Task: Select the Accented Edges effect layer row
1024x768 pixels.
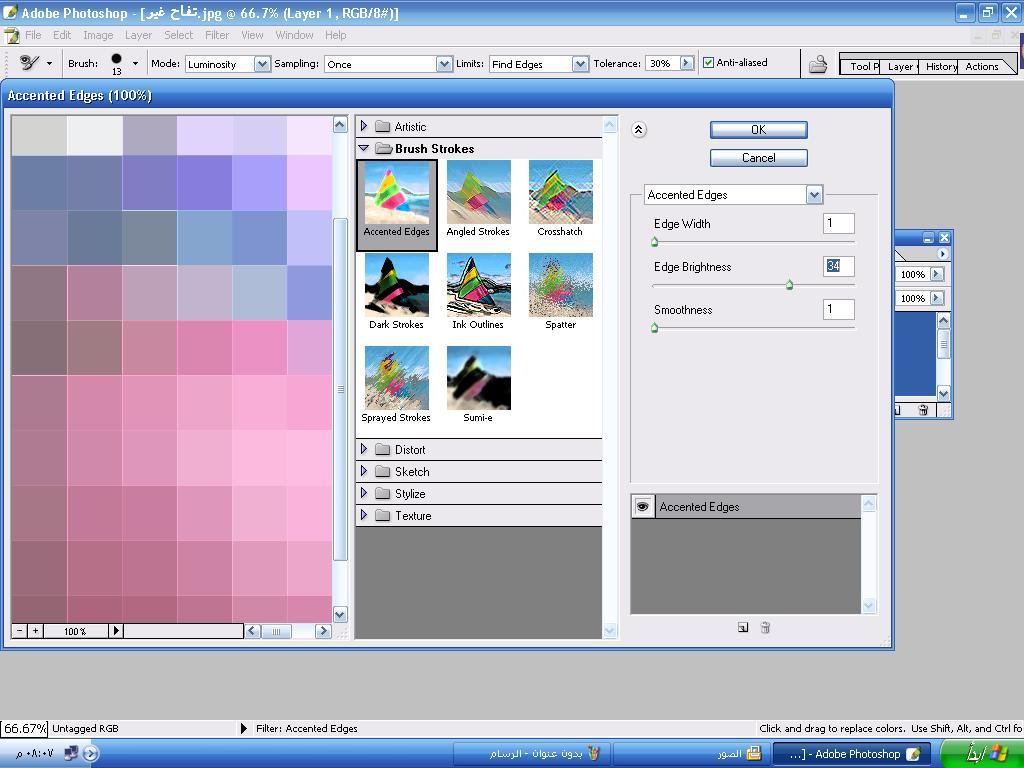Action: (746, 507)
